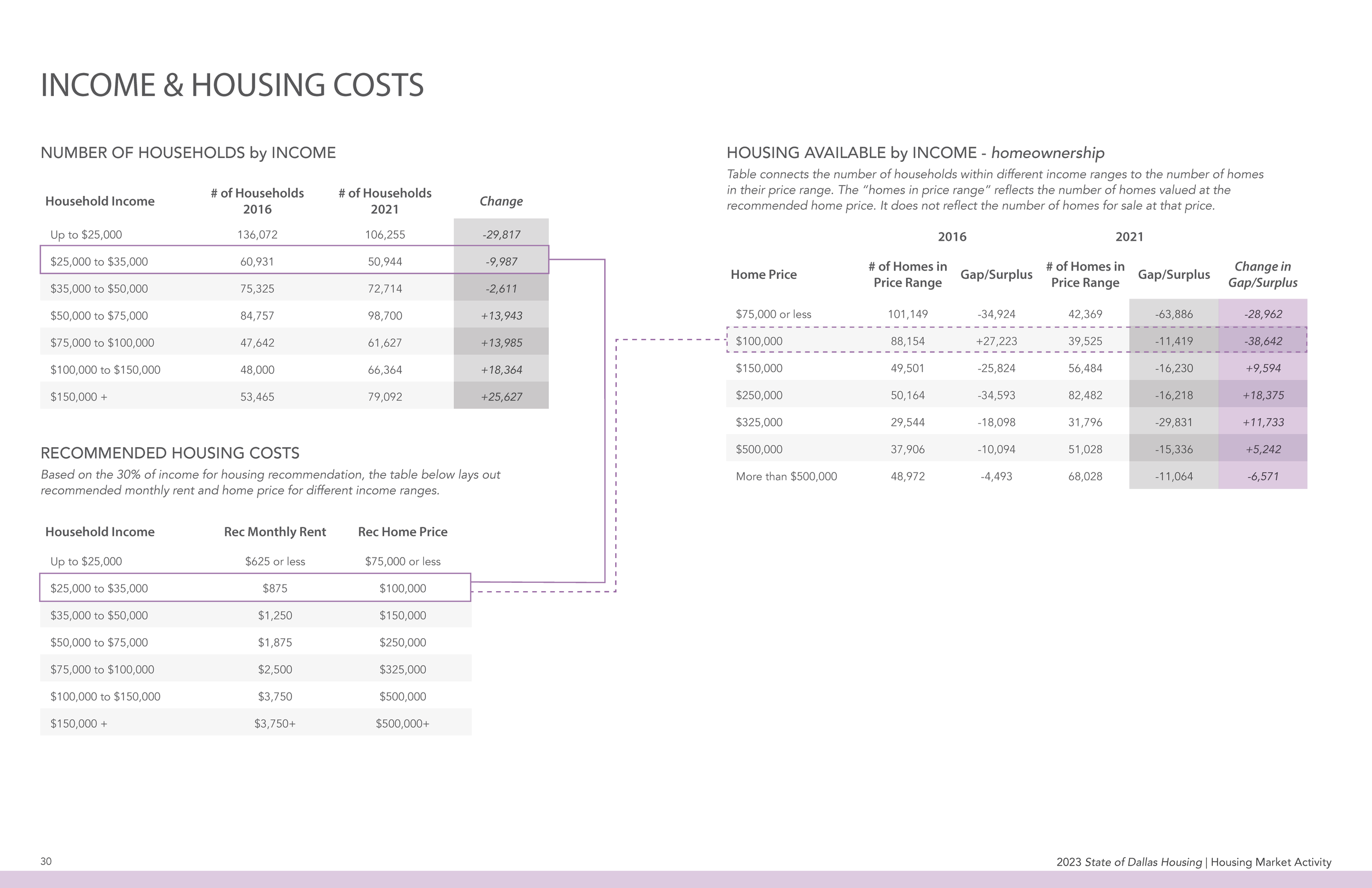Click the recommended rent $3,750+
Screen dimensions: 1372x888
275,724
